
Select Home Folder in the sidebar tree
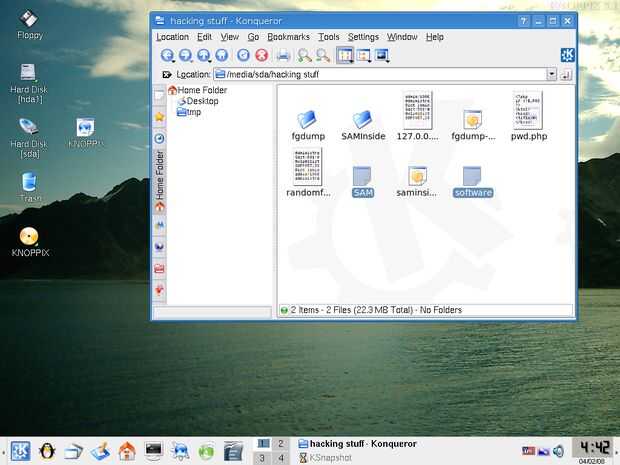[x=198, y=90]
